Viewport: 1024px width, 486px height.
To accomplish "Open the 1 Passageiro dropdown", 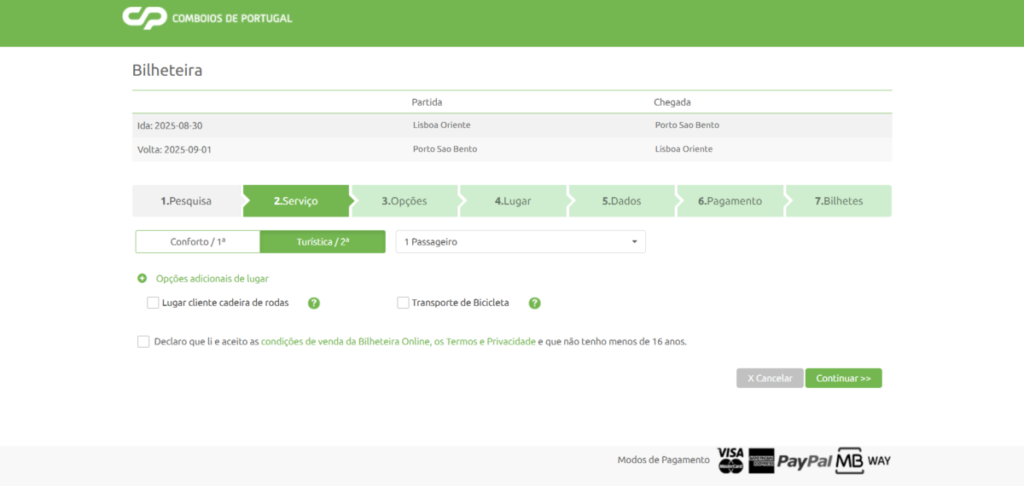I will [520, 242].
